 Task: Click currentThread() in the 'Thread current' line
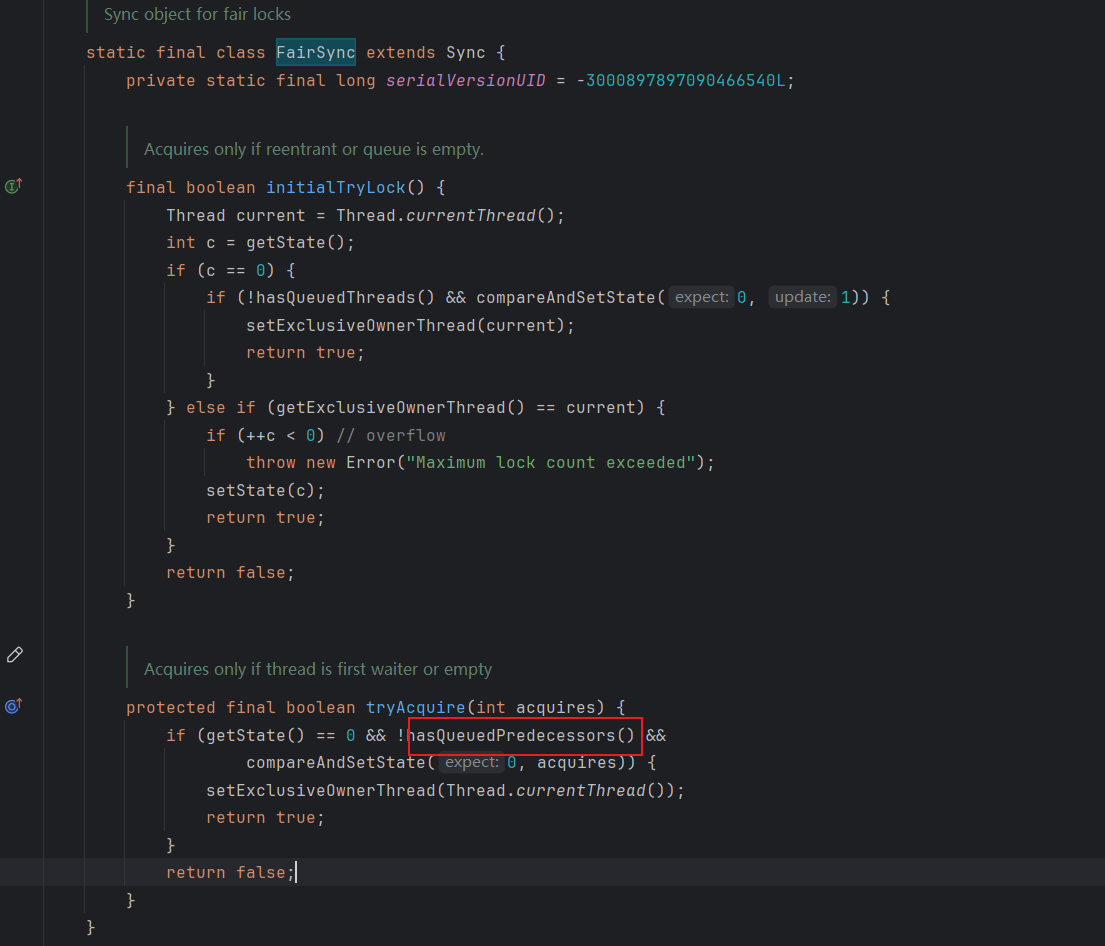coord(481,216)
